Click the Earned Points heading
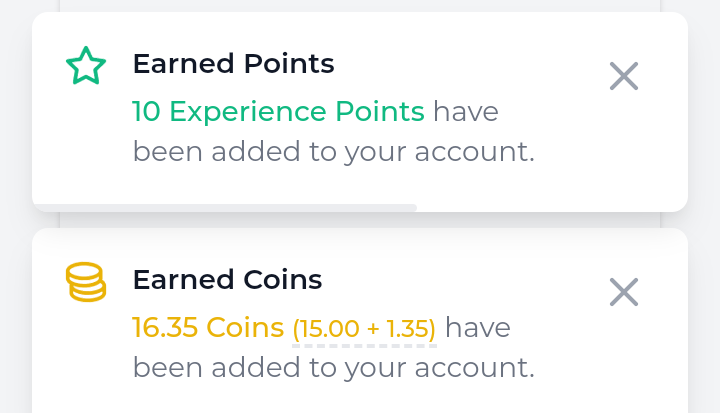 coord(233,65)
